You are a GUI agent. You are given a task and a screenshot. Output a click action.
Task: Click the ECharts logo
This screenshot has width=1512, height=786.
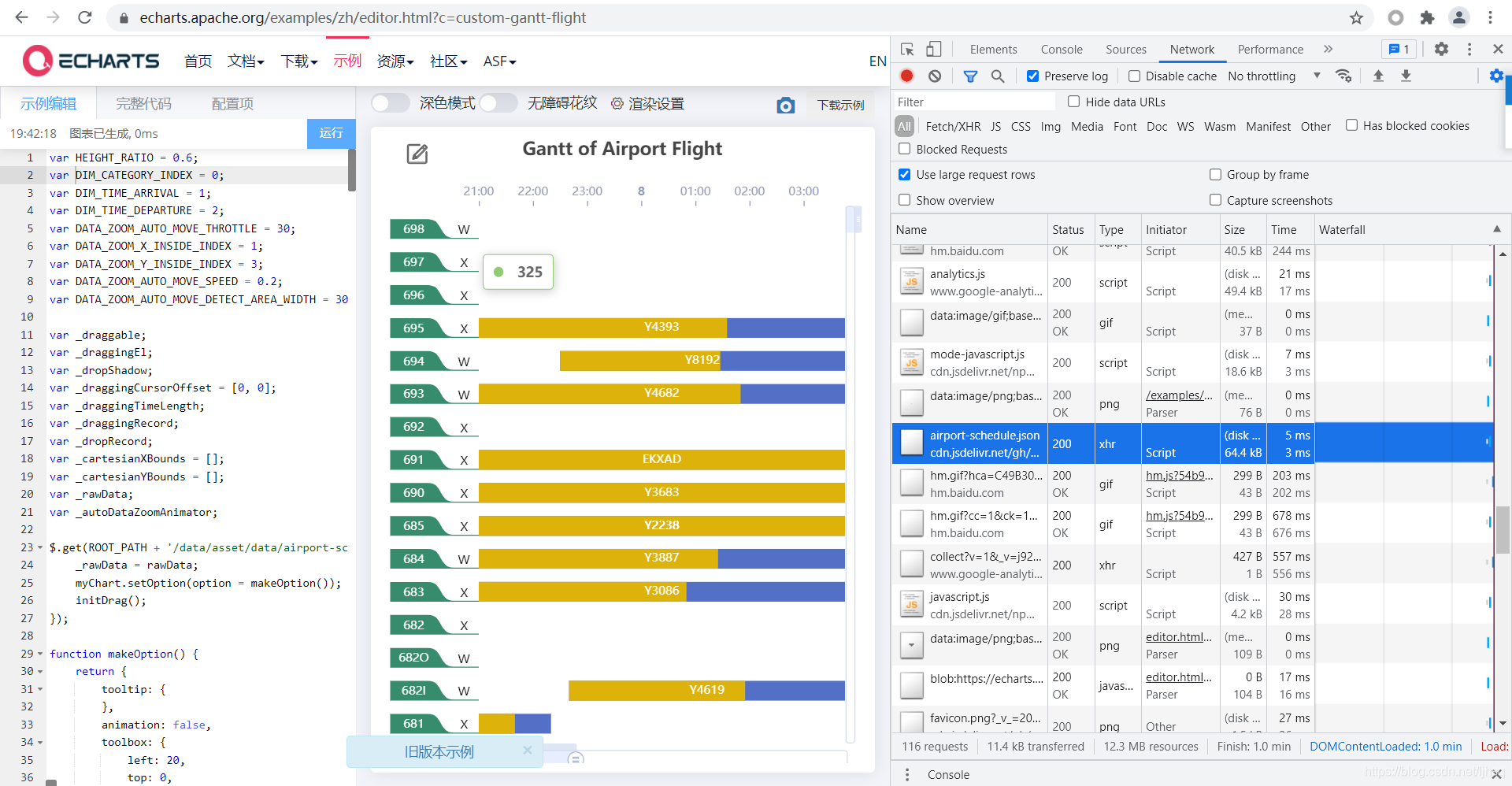91,61
